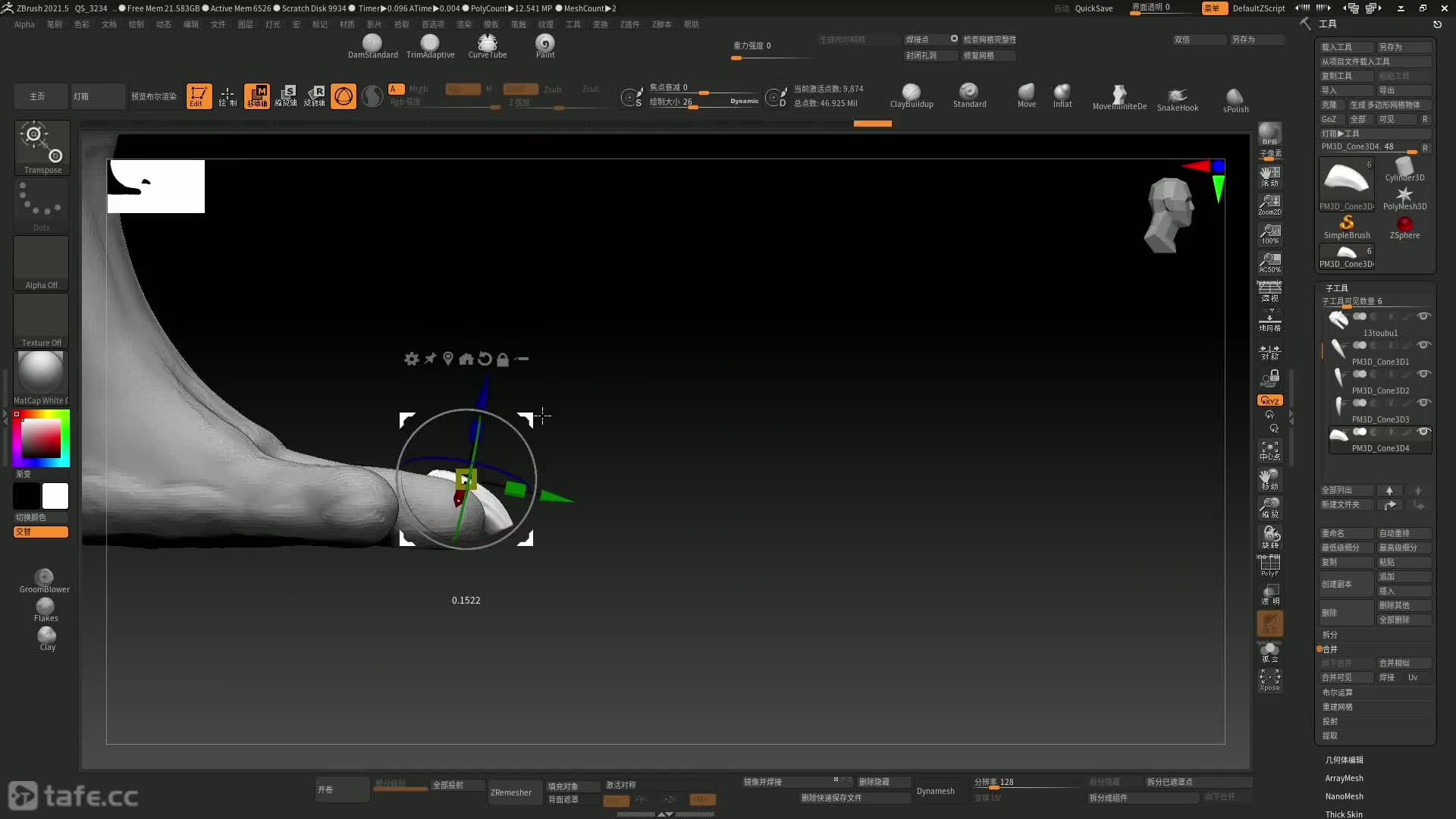Open the Z插件 plugin menu
This screenshot has width=1456, height=819.
coord(629,24)
